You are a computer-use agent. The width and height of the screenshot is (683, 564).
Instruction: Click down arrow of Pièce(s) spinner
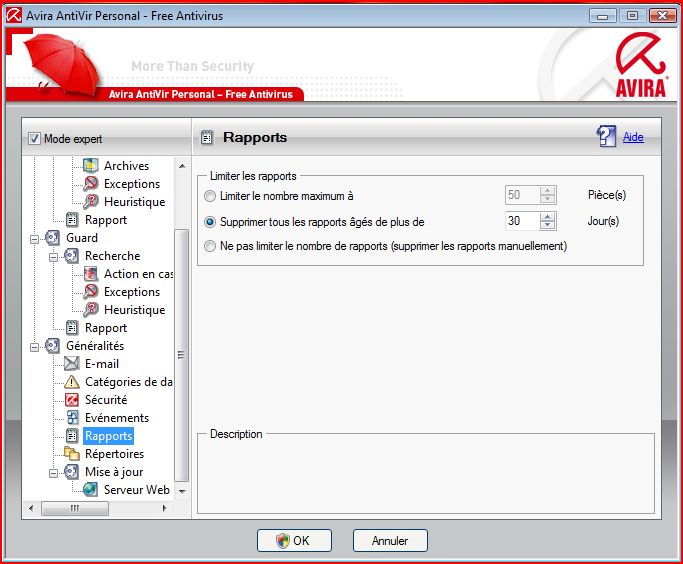point(548,199)
